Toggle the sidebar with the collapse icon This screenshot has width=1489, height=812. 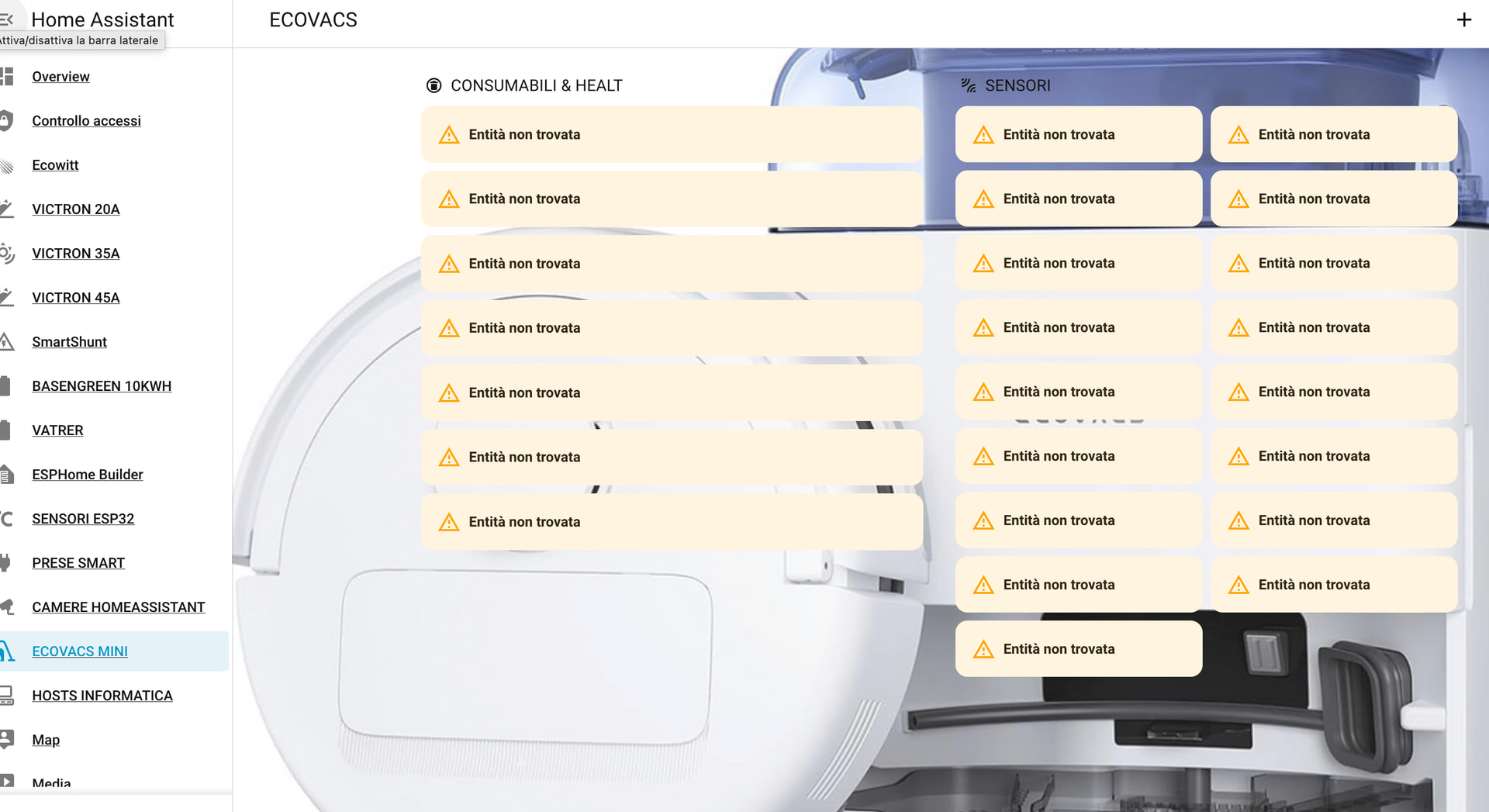[x=7, y=19]
